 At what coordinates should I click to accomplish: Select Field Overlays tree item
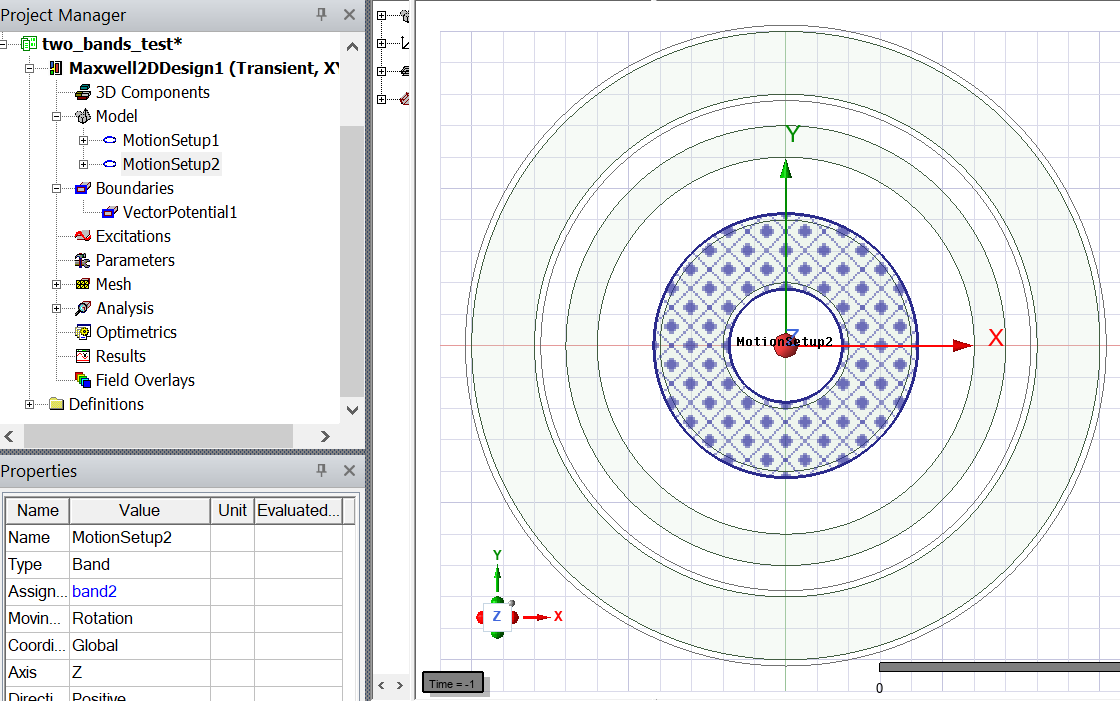point(145,380)
